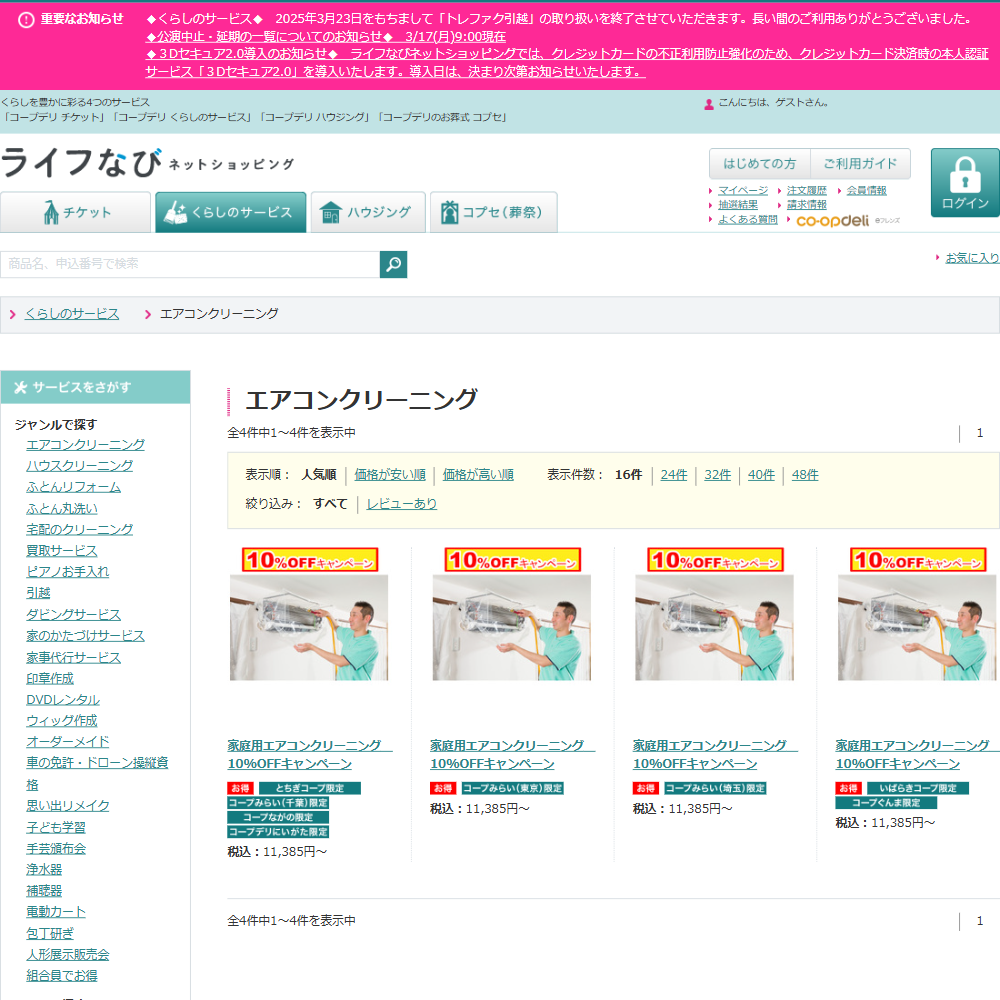This screenshot has width=1000, height=1000.
Task: Open the first air conditioner cleaning thumbnail
Action: [309, 627]
